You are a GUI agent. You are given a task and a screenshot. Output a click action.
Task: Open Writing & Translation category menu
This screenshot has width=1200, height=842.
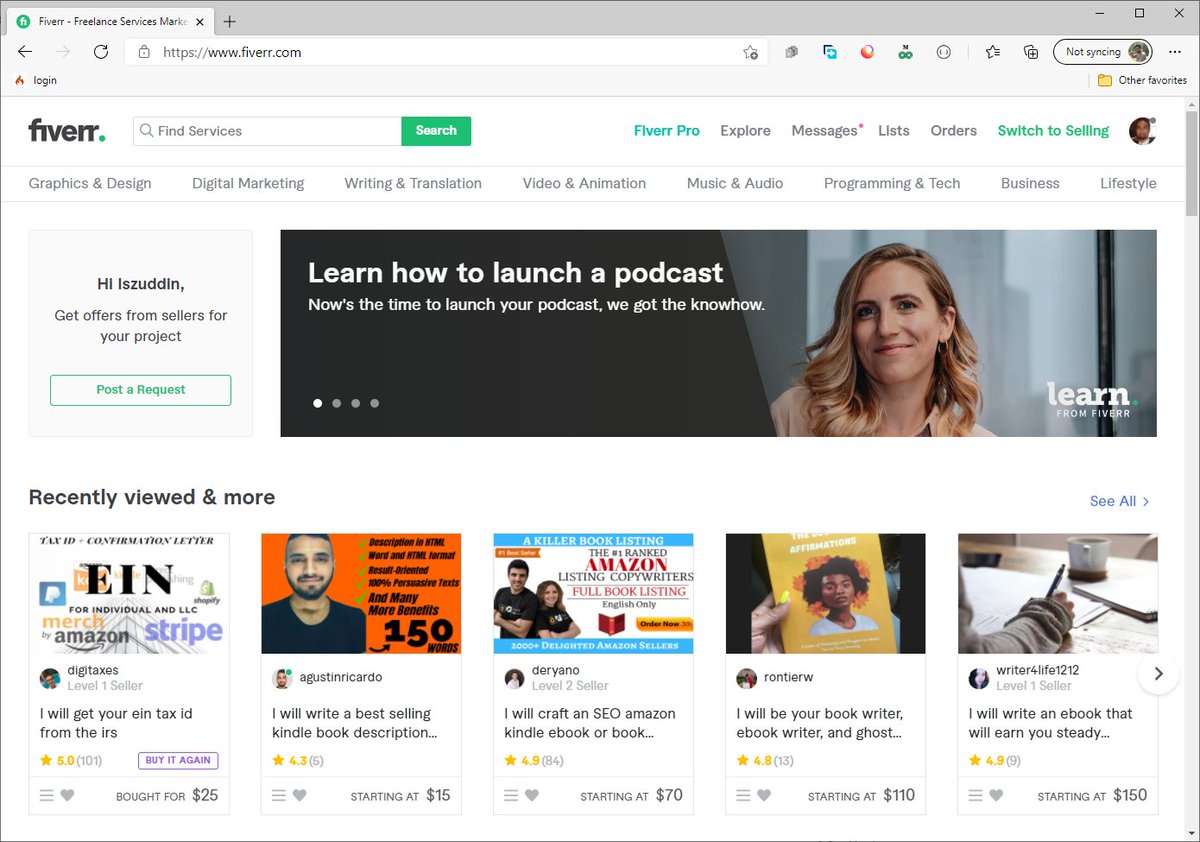coord(413,183)
